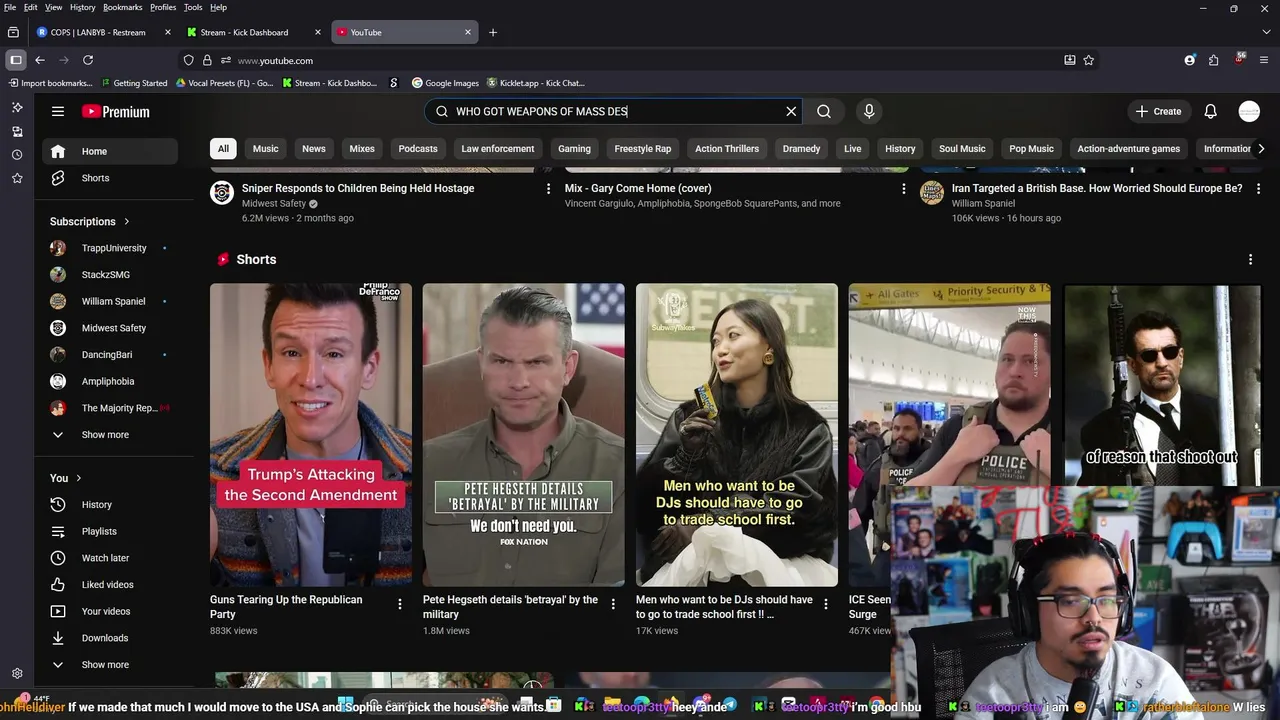Select the Podcasts filter chip
Image resolution: width=1280 pixels, height=720 pixels.
click(x=418, y=149)
